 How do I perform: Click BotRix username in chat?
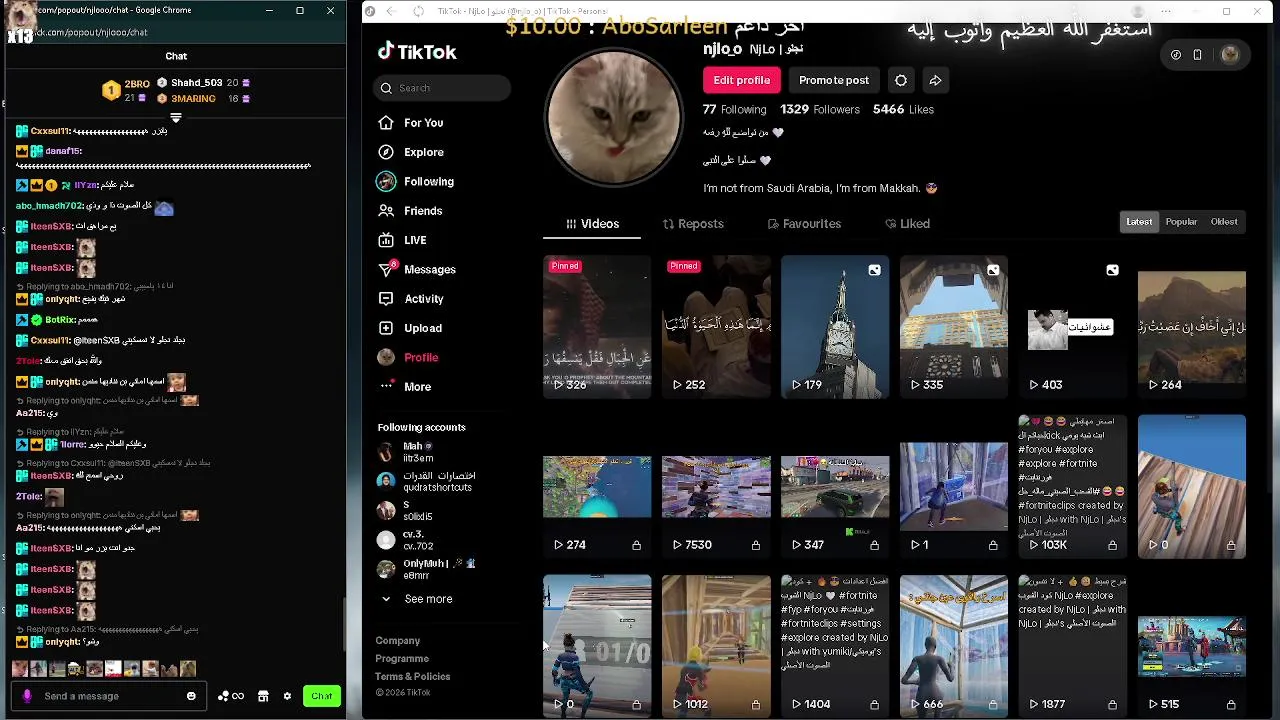tap(60, 320)
